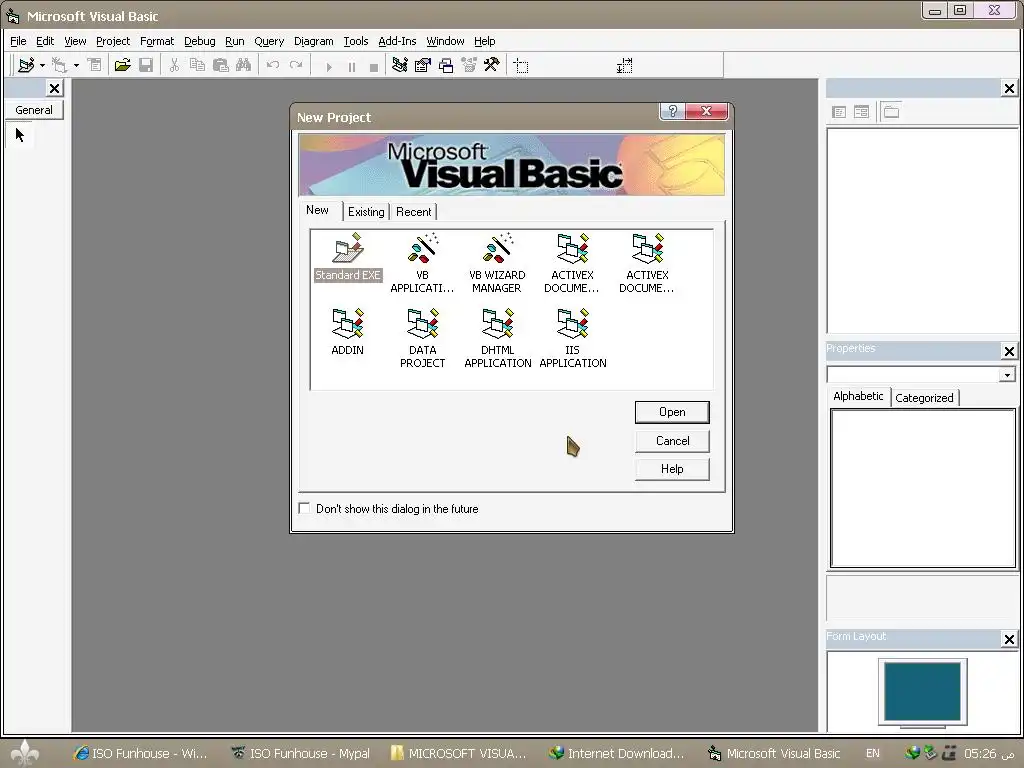
Task: Click the Help button in the dialog
Action: pos(672,469)
